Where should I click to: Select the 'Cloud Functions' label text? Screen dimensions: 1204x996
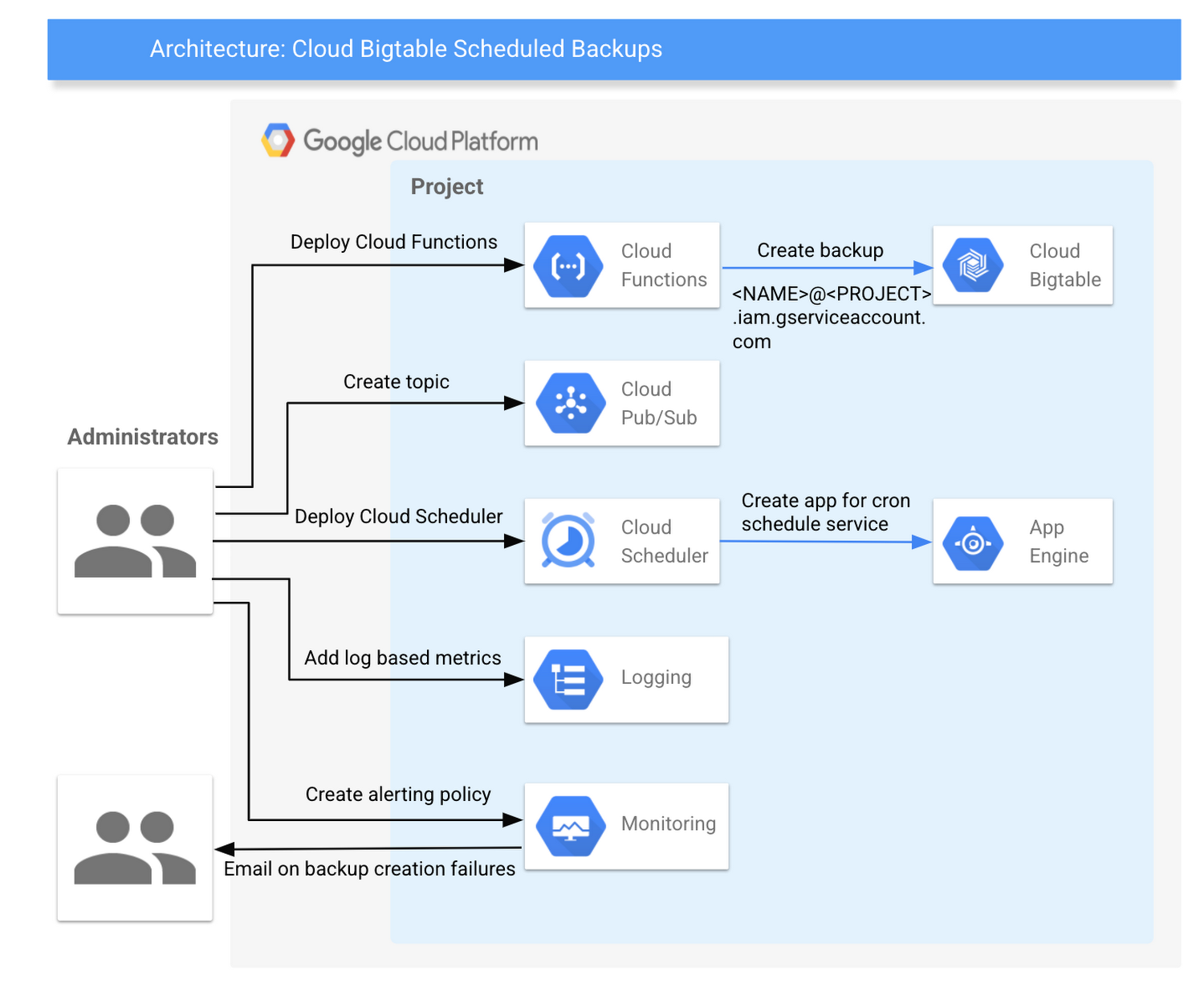[x=664, y=265]
